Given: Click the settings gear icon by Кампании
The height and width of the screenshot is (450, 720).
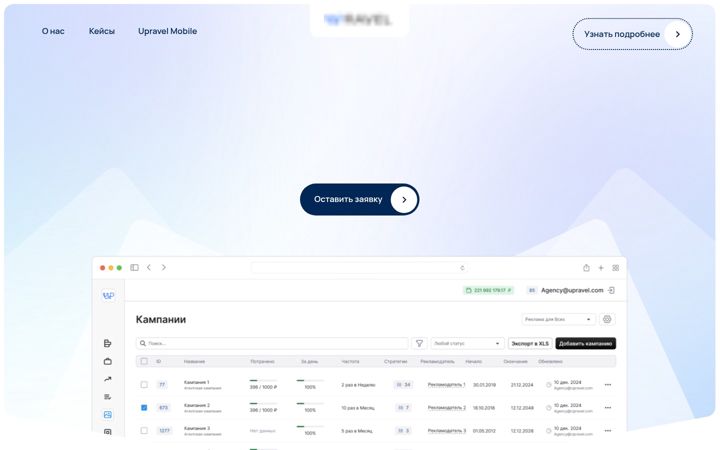Looking at the screenshot, I should tap(607, 319).
